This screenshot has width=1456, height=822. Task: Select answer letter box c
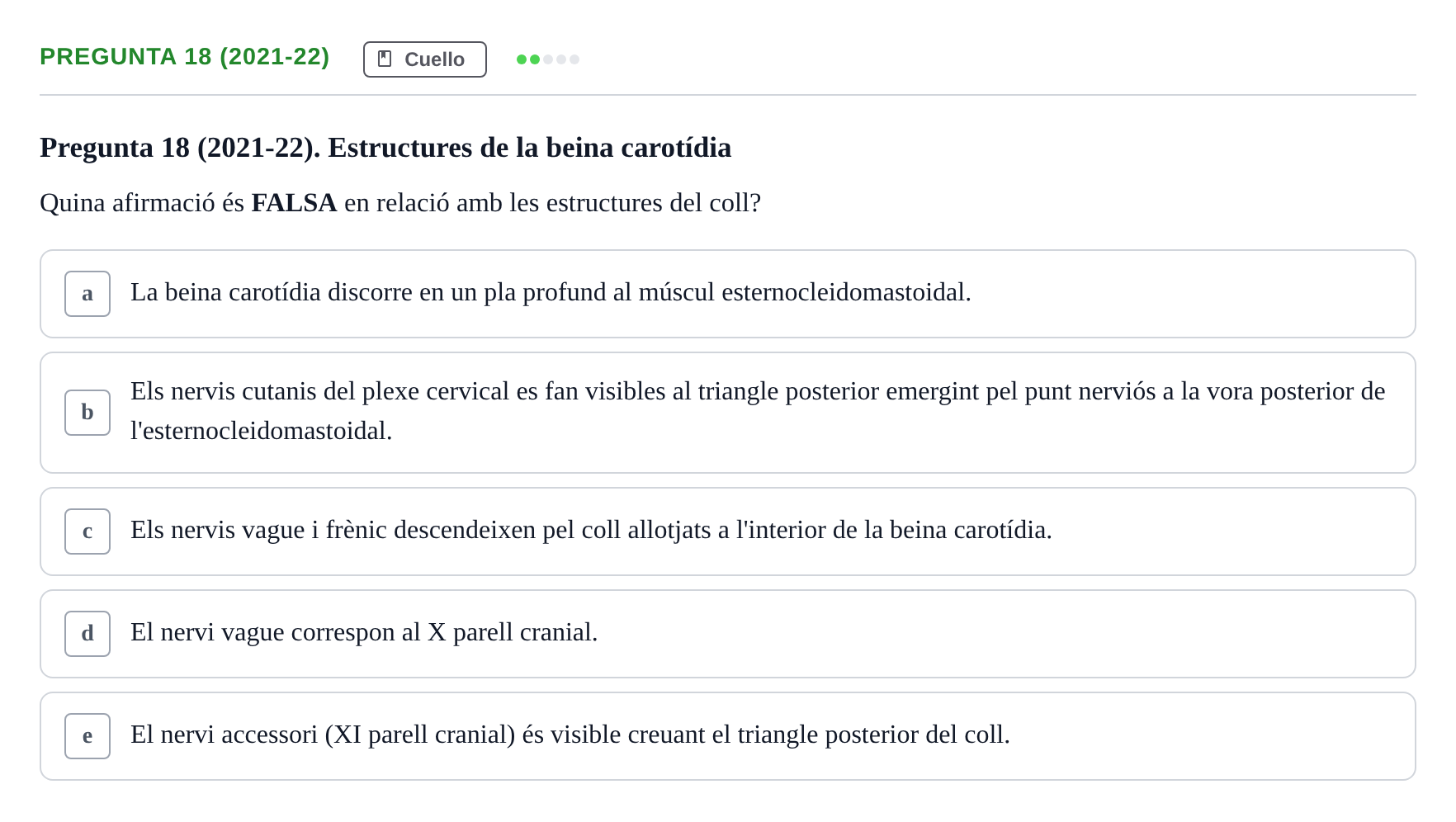(x=87, y=531)
